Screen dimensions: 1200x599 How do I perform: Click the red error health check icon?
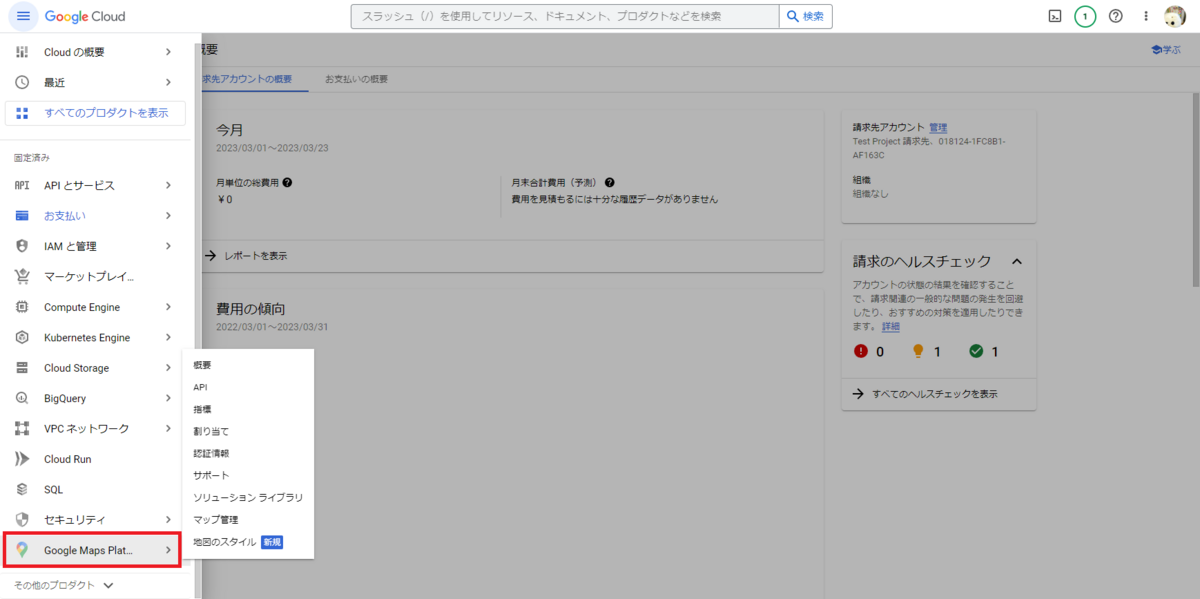861,351
